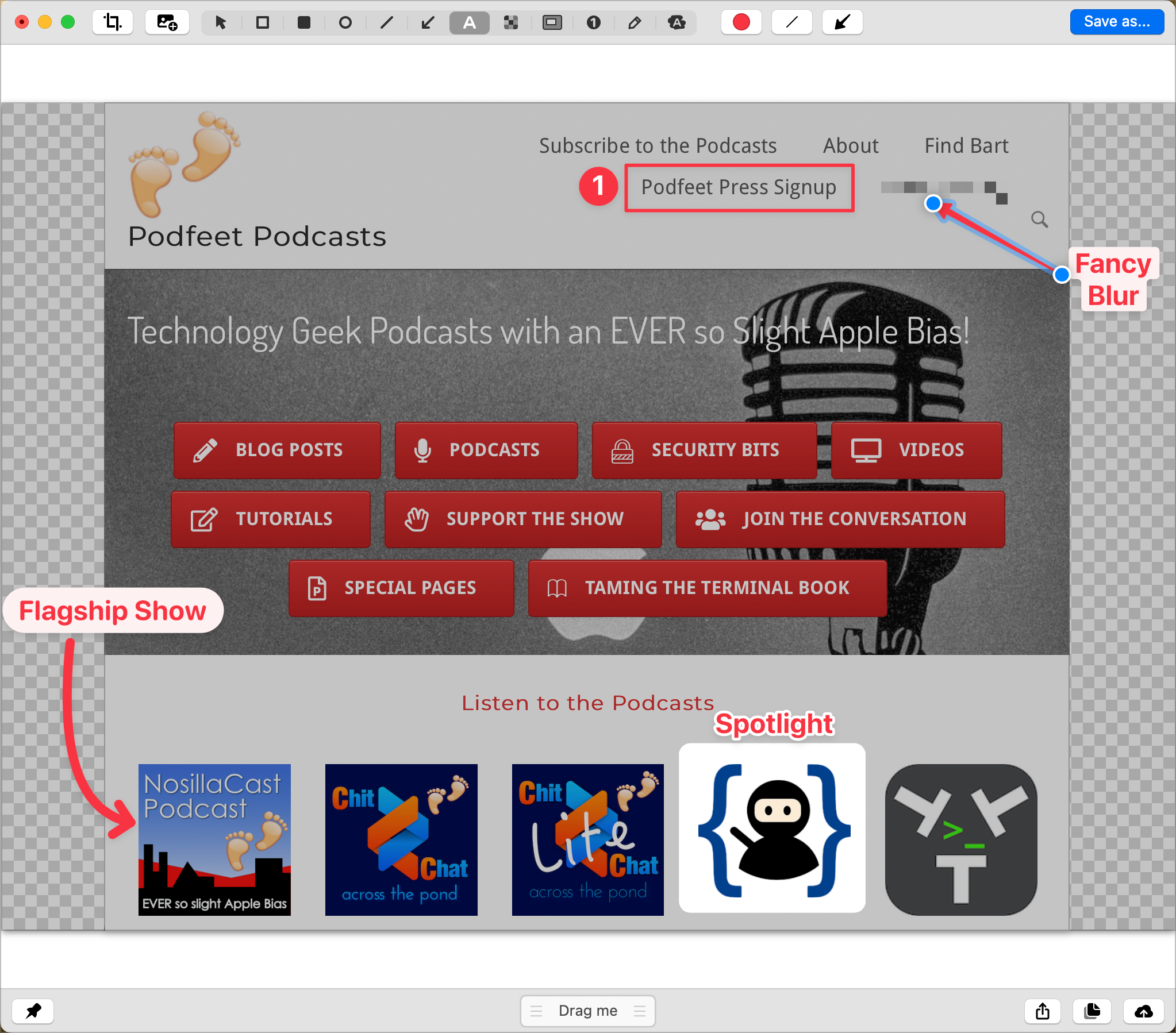Click the Drag me handle
Viewport: 1176px width, 1033px height.
[587, 1011]
